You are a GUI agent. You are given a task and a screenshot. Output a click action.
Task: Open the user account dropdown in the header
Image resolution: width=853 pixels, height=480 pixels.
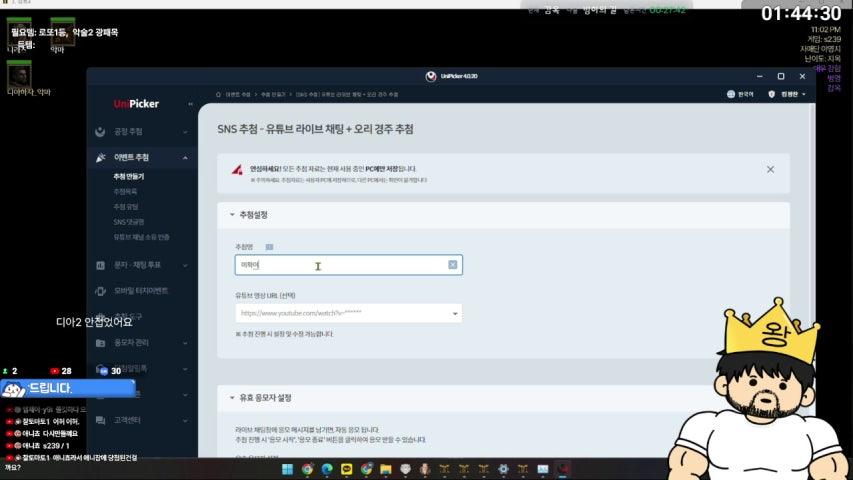click(787, 94)
